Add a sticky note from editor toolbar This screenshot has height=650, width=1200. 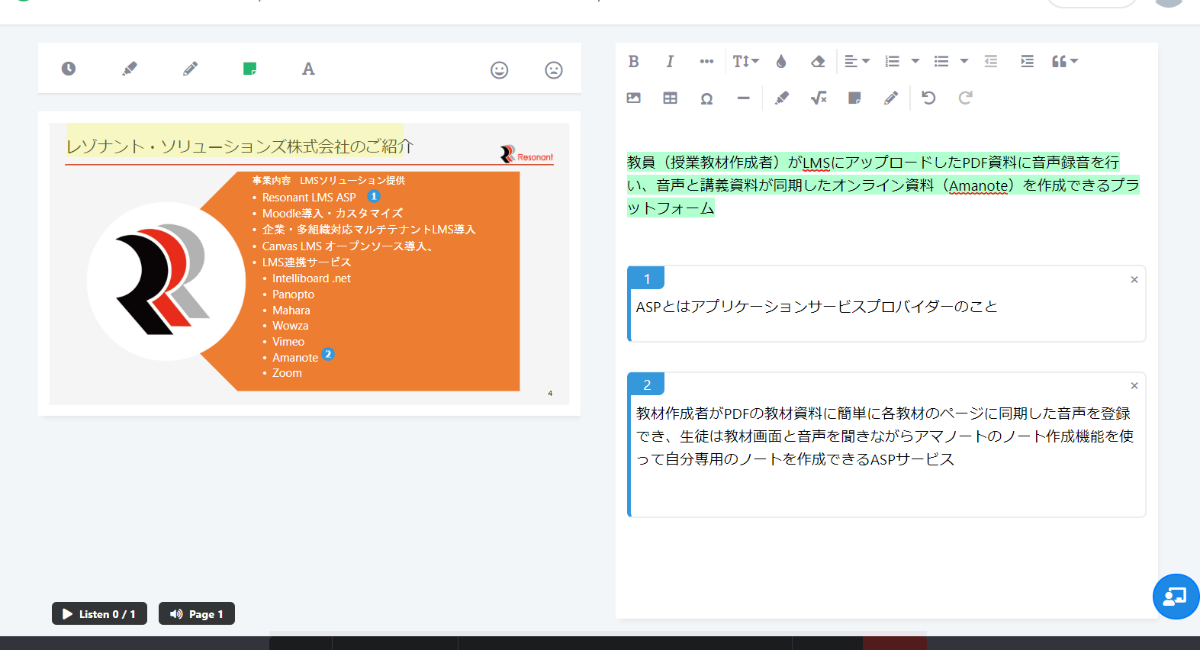click(854, 98)
